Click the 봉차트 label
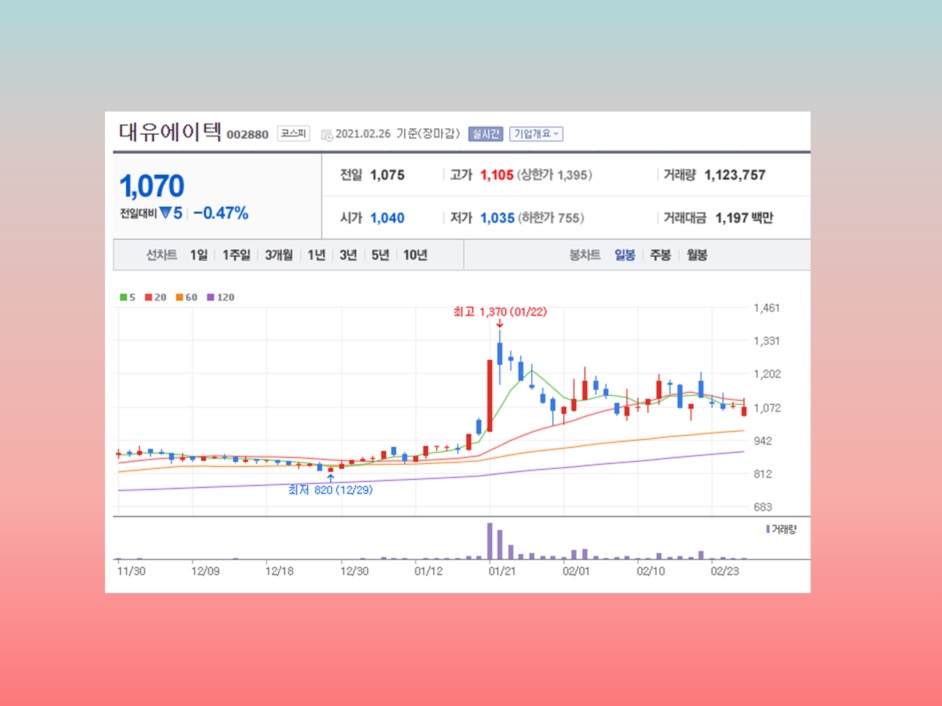 click(x=585, y=255)
